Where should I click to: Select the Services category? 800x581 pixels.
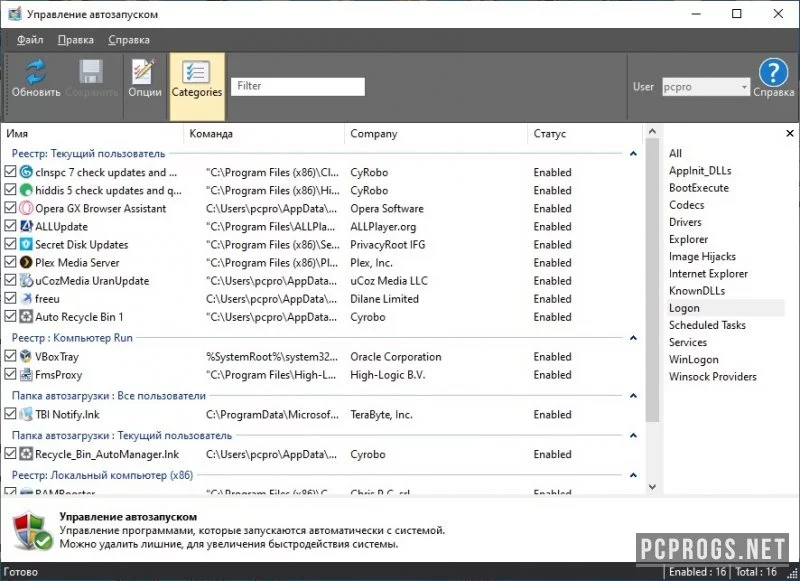tap(688, 342)
